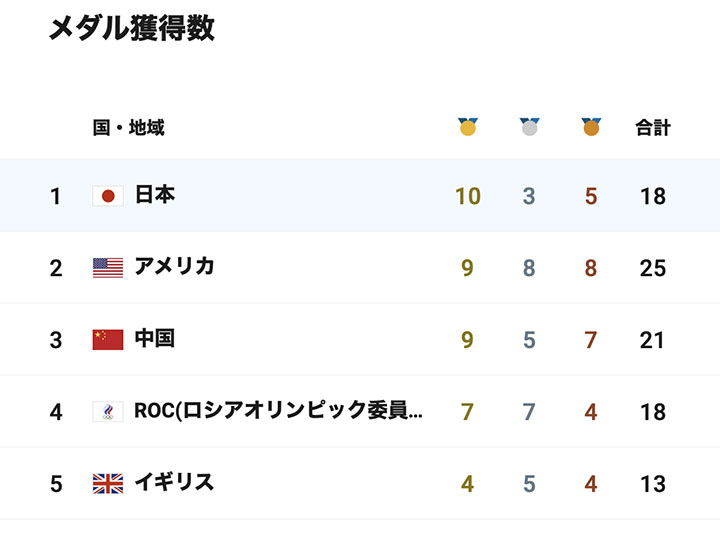720x537 pixels.
Task: Click the United Kingdom flag icon
Action: pos(108,484)
